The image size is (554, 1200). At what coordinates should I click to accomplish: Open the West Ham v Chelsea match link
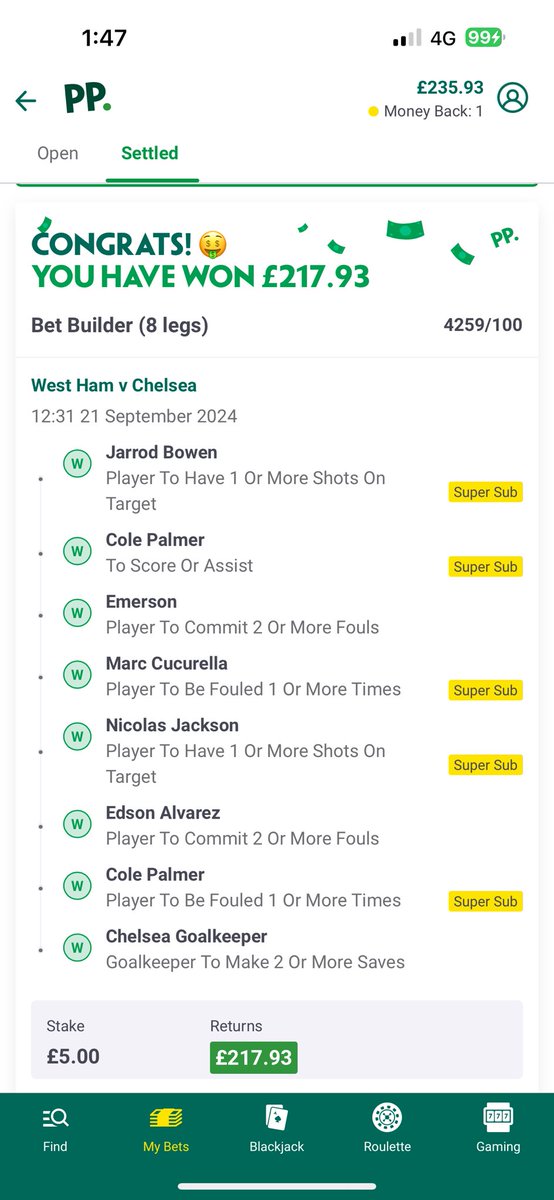click(116, 385)
